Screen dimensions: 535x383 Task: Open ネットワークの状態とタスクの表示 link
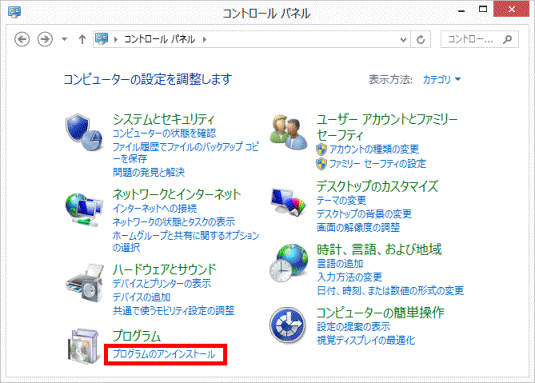click(174, 222)
